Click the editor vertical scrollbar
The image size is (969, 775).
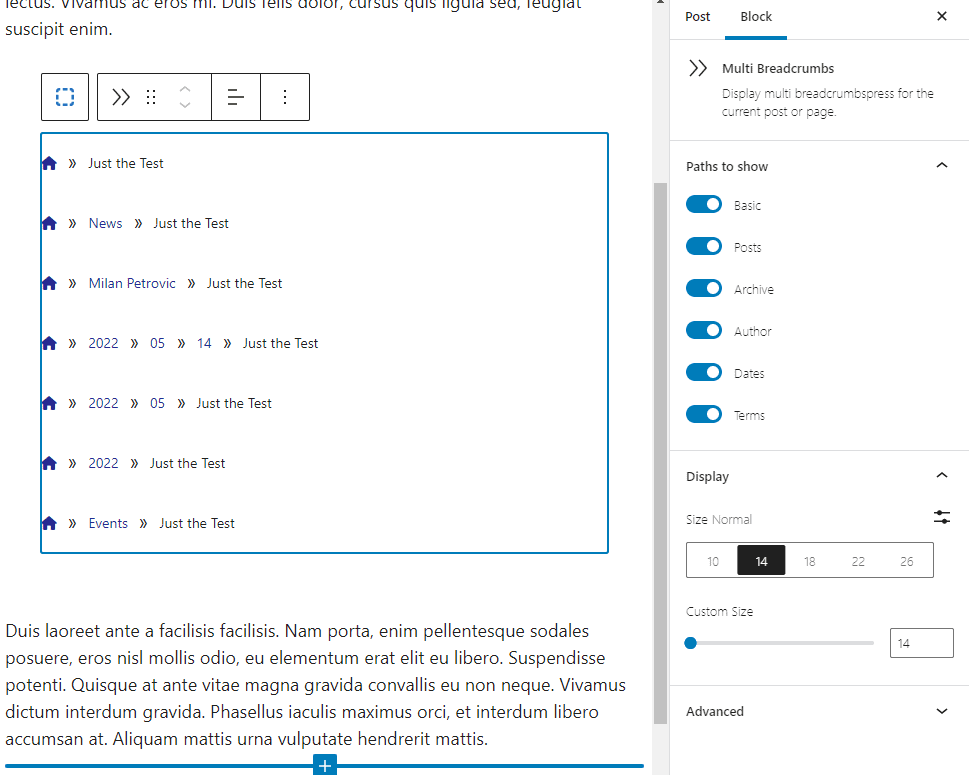pyautogui.click(x=660, y=453)
